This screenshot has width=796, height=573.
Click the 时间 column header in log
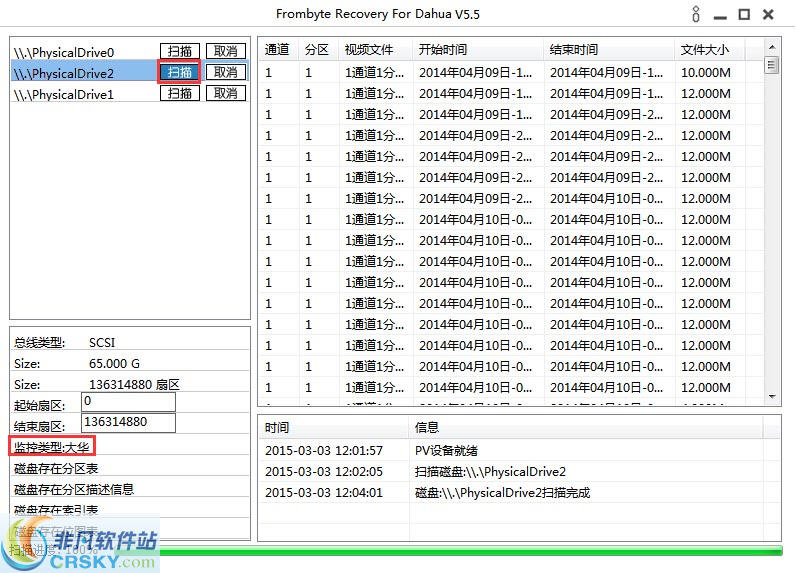[x=334, y=428]
